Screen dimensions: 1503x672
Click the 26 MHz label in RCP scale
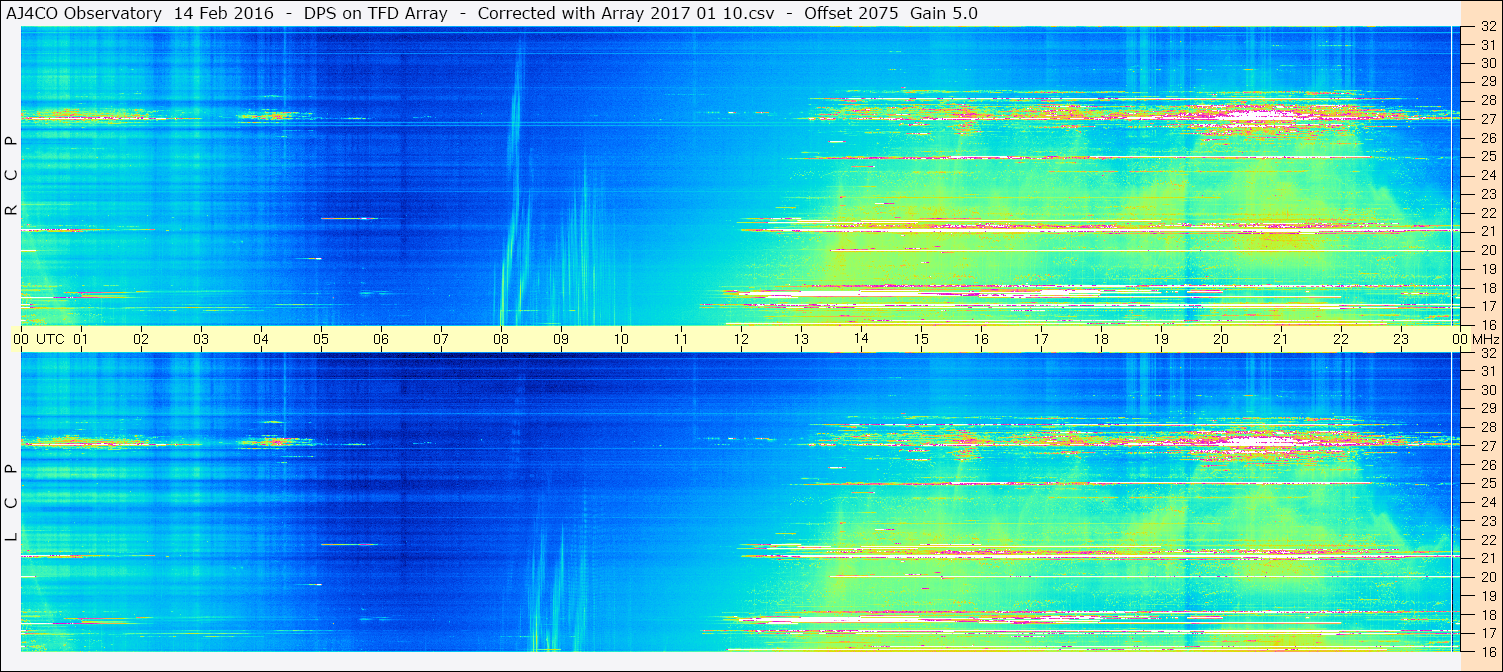tap(1487, 138)
